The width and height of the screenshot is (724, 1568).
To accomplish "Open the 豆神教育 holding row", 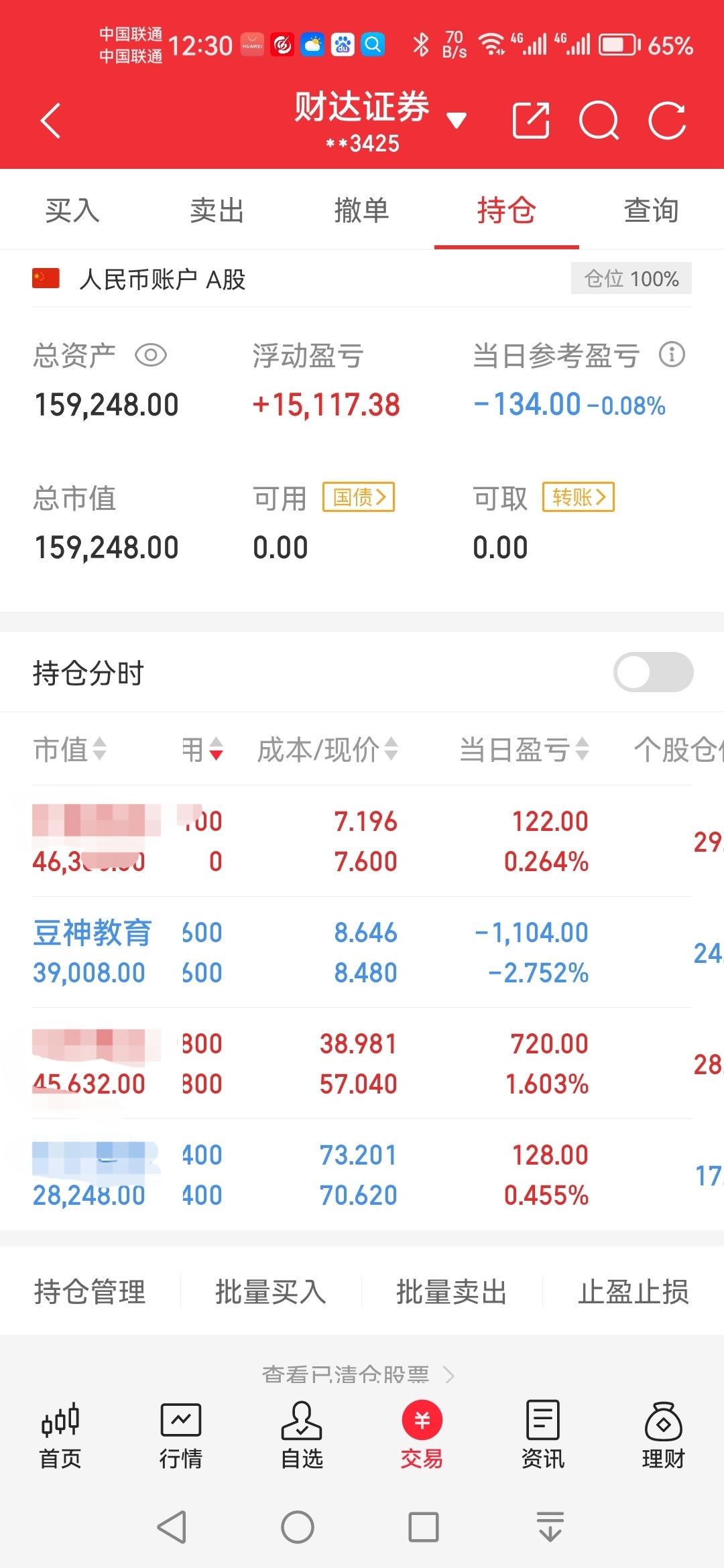I will (362, 952).
